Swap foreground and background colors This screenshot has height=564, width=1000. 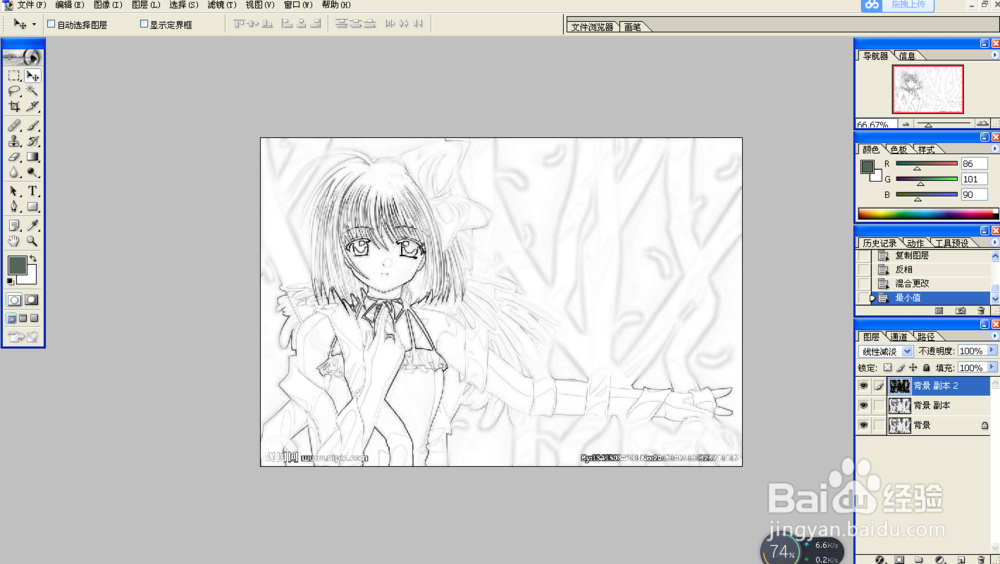point(33,258)
